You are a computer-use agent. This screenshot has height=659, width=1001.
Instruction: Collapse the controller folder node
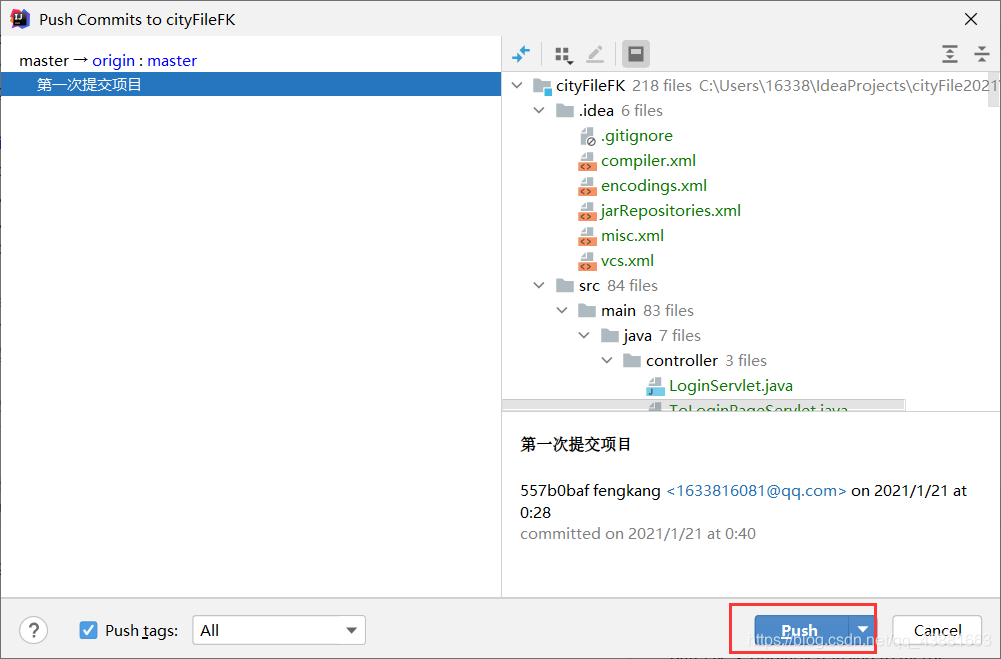[607, 360]
